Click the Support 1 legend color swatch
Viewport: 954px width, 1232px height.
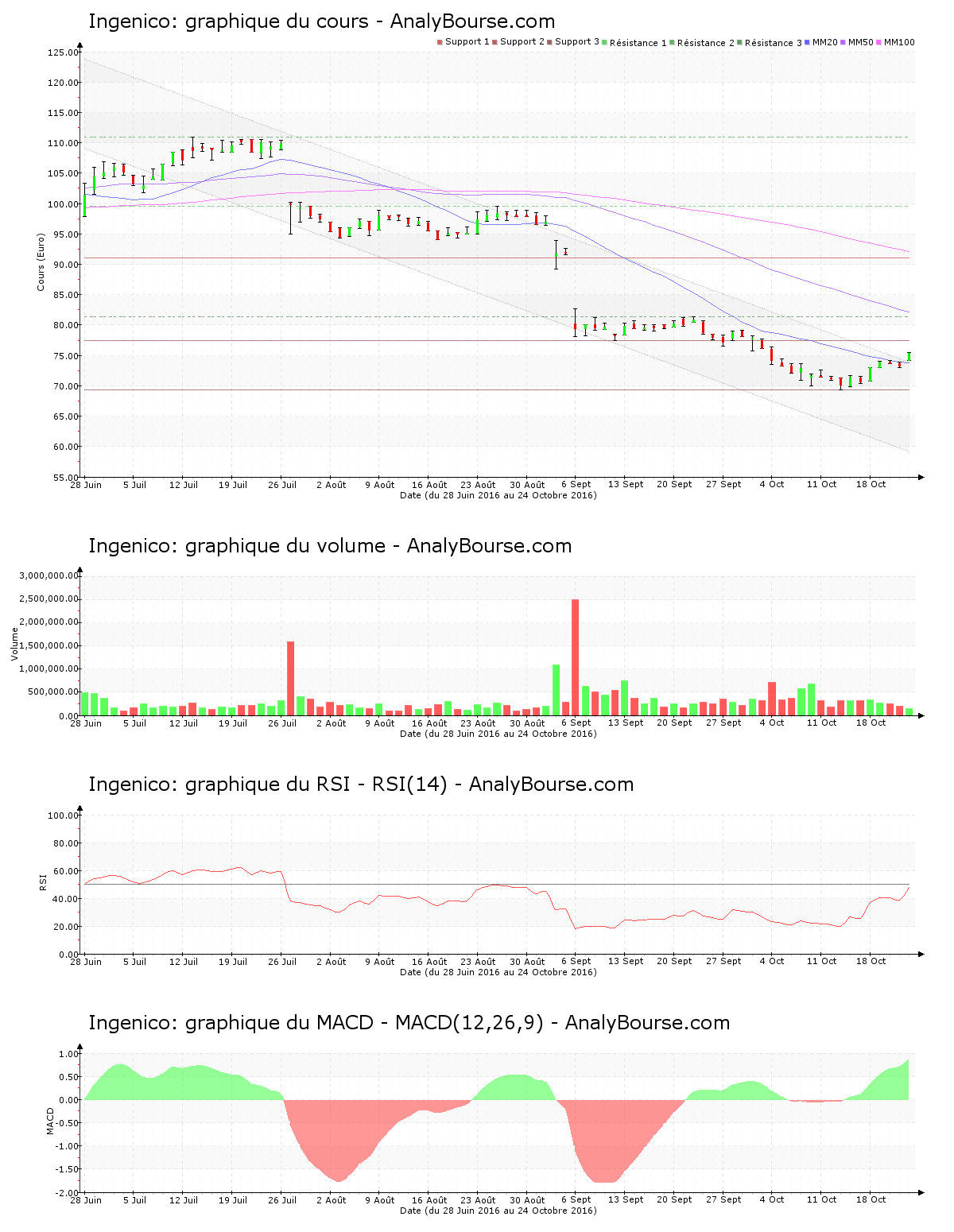[440, 42]
